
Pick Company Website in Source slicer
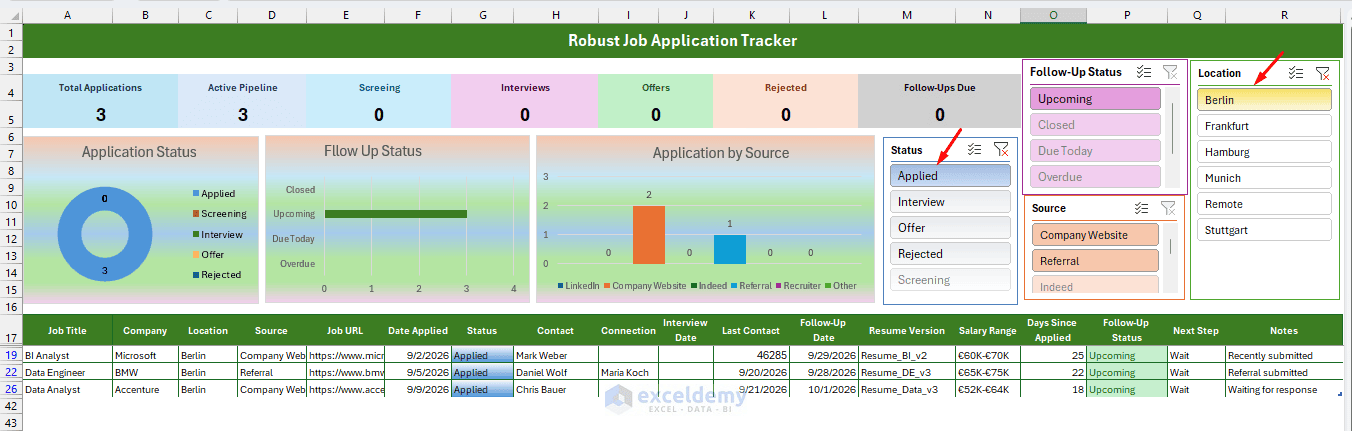(x=1095, y=235)
